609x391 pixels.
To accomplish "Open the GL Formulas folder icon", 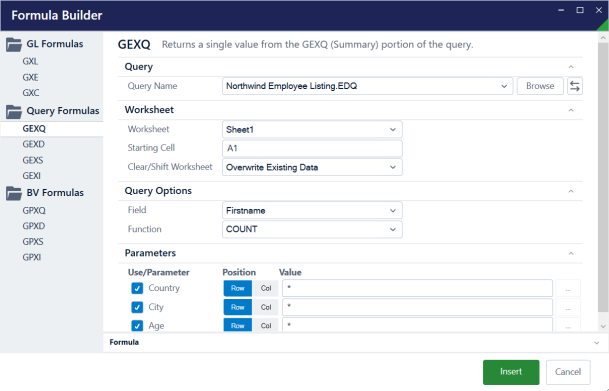I will tap(14, 45).
